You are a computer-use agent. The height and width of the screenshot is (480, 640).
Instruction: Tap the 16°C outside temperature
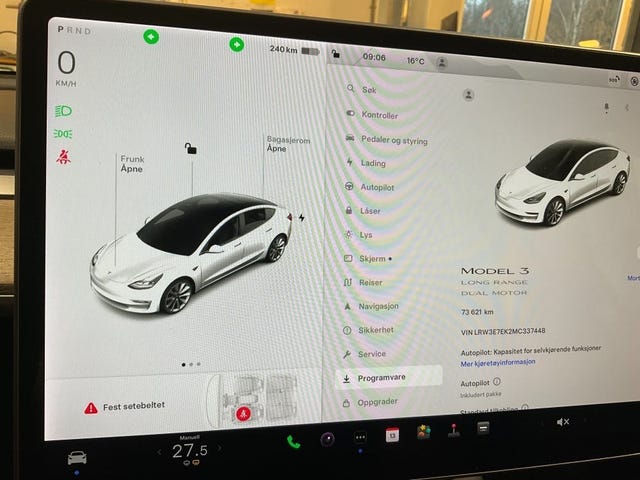coord(415,61)
